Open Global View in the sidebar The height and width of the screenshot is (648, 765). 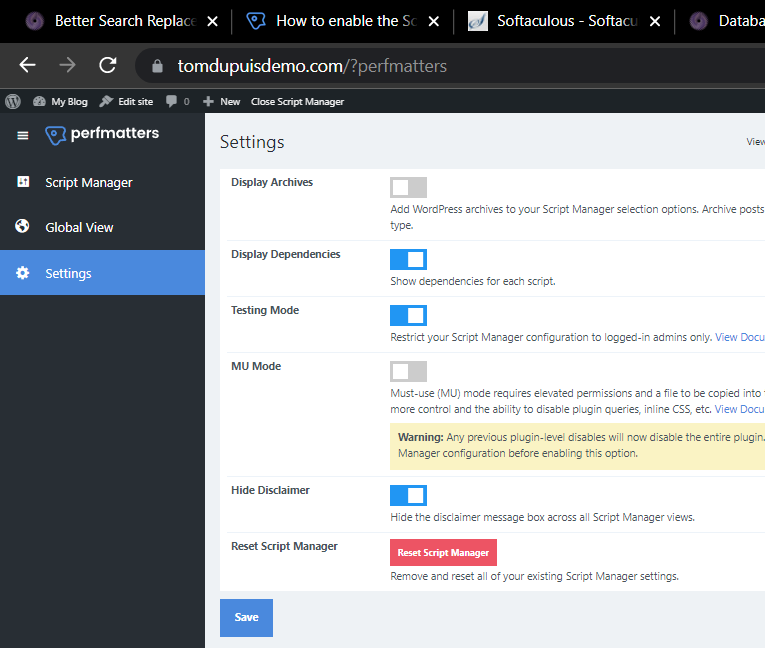point(79,228)
